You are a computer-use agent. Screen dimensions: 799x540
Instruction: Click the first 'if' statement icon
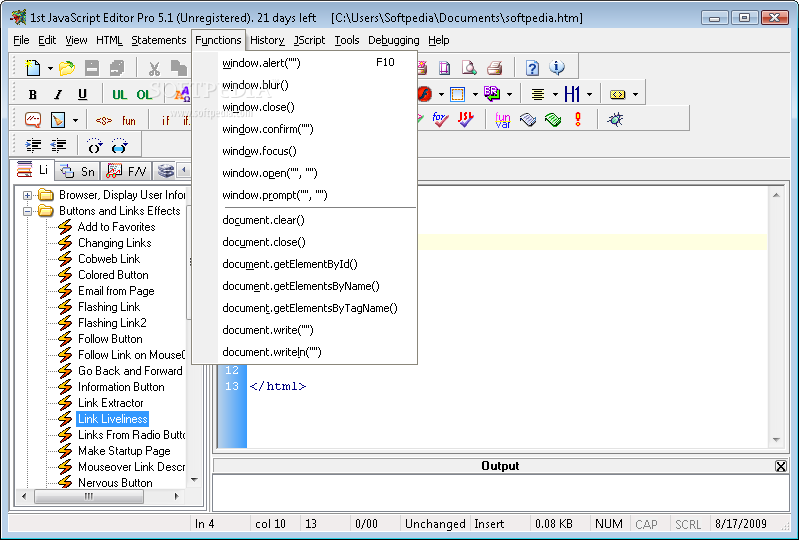(166, 121)
